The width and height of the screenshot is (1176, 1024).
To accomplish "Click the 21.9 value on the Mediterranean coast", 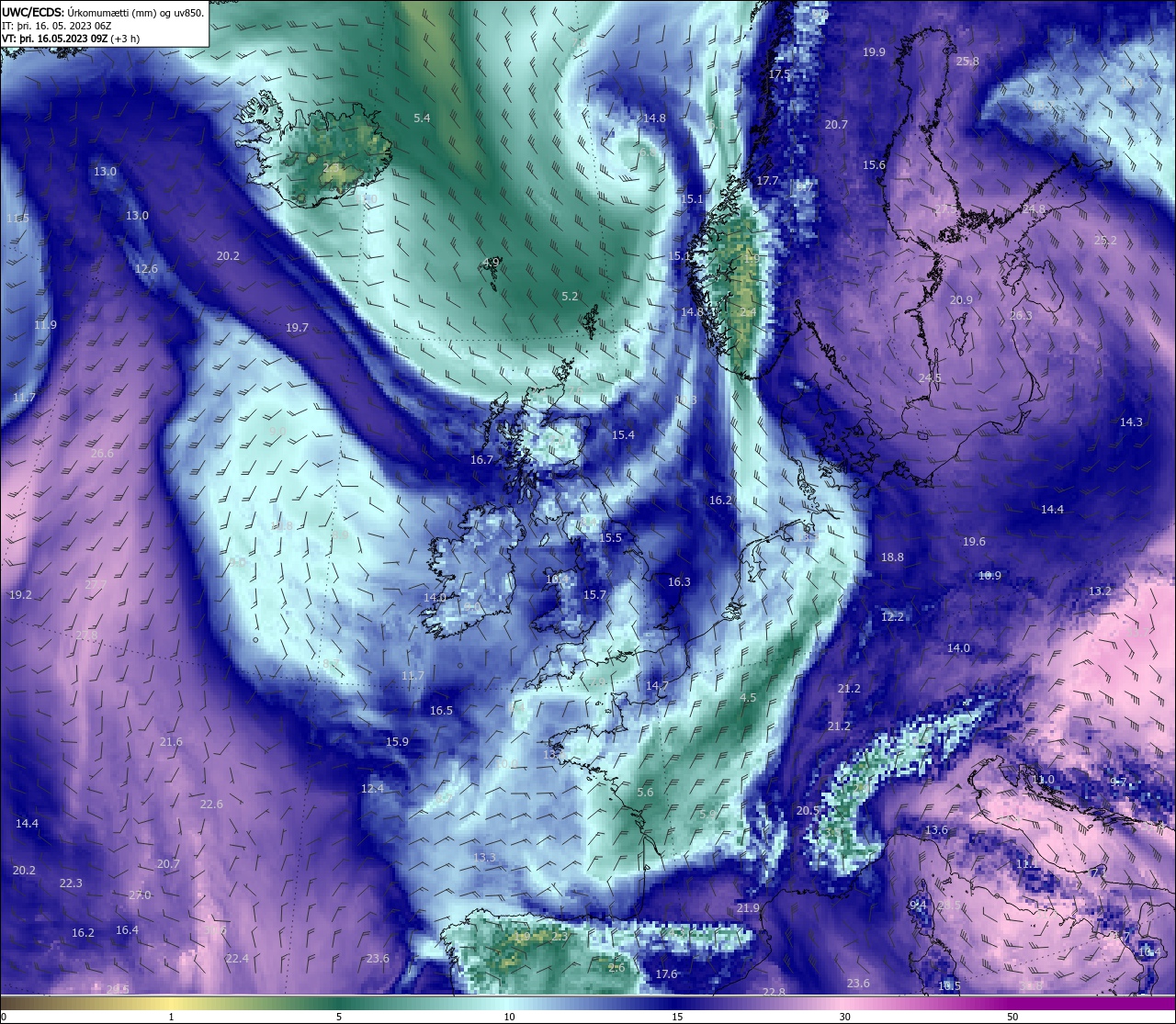I will tap(748, 908).
